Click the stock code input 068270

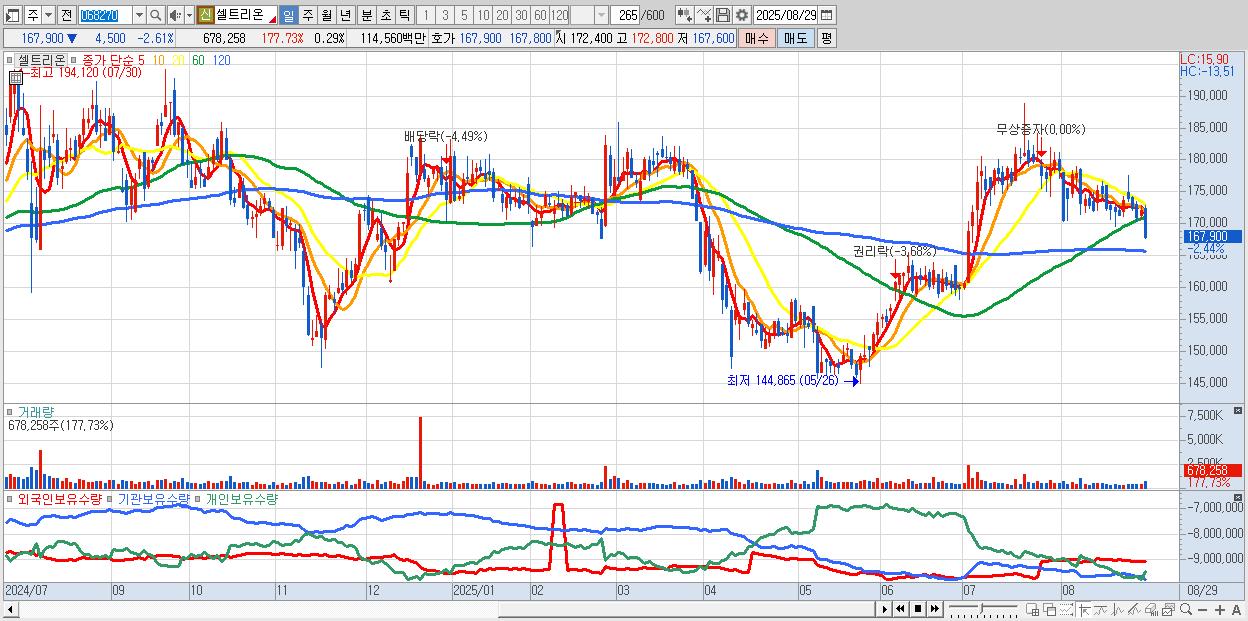click(104, 15)
